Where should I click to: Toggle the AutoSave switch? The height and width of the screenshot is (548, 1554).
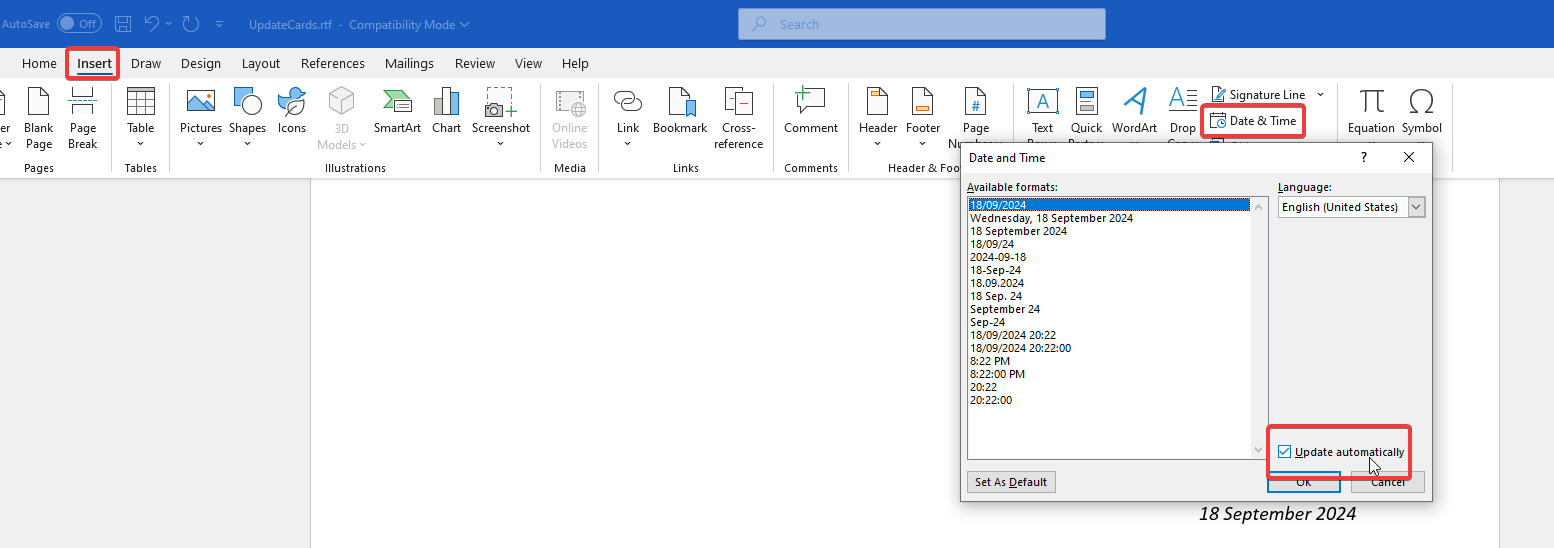(x=78, y=24)
